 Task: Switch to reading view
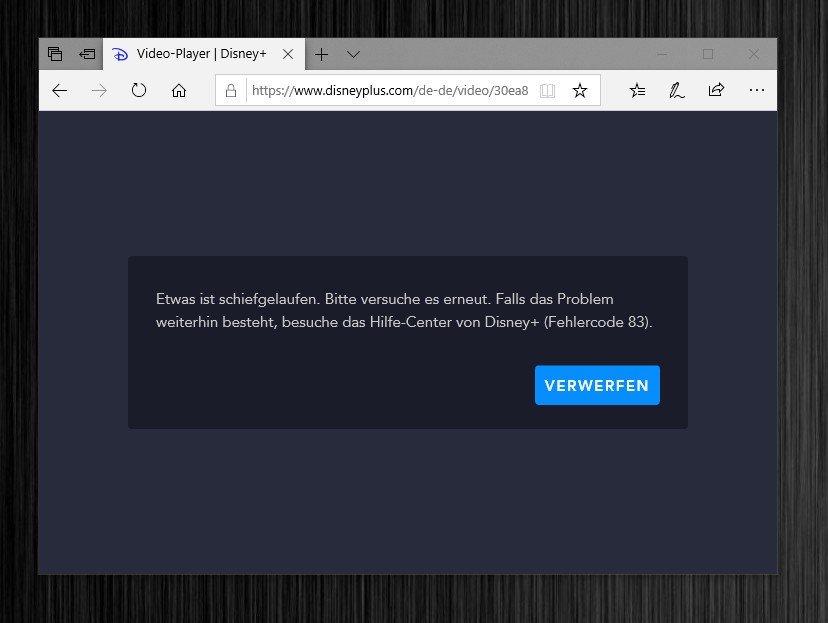(548, 91)
